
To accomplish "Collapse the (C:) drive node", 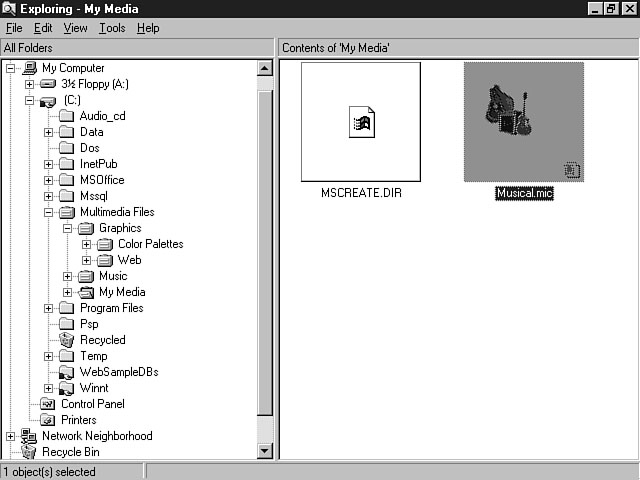I will (30, 100).
